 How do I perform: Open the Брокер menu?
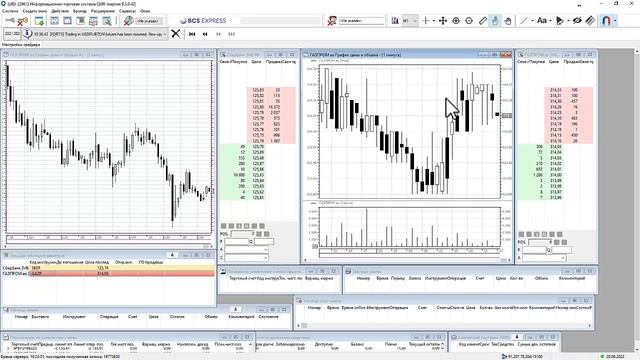click(80, 11)
